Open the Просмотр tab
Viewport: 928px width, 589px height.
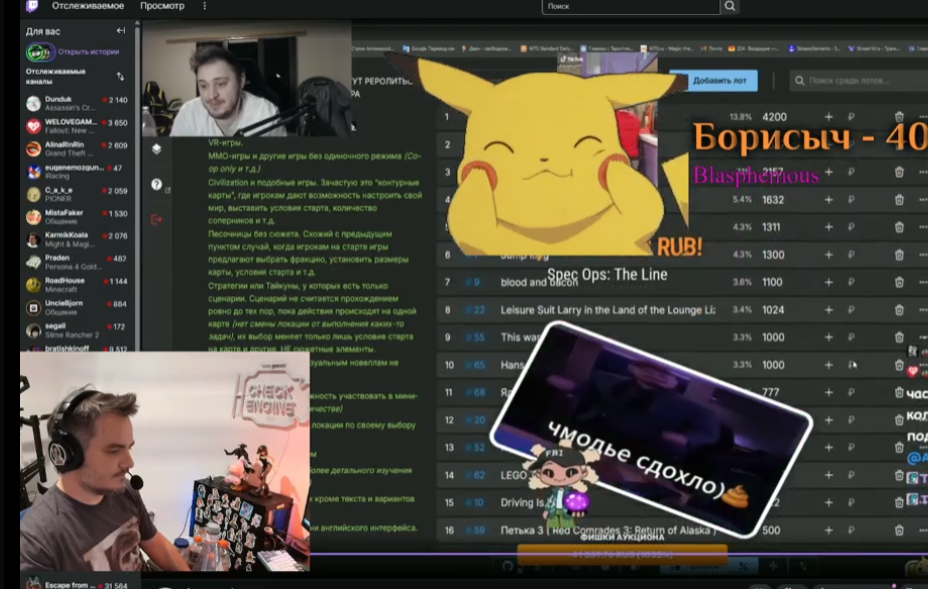tap(162, 6)
